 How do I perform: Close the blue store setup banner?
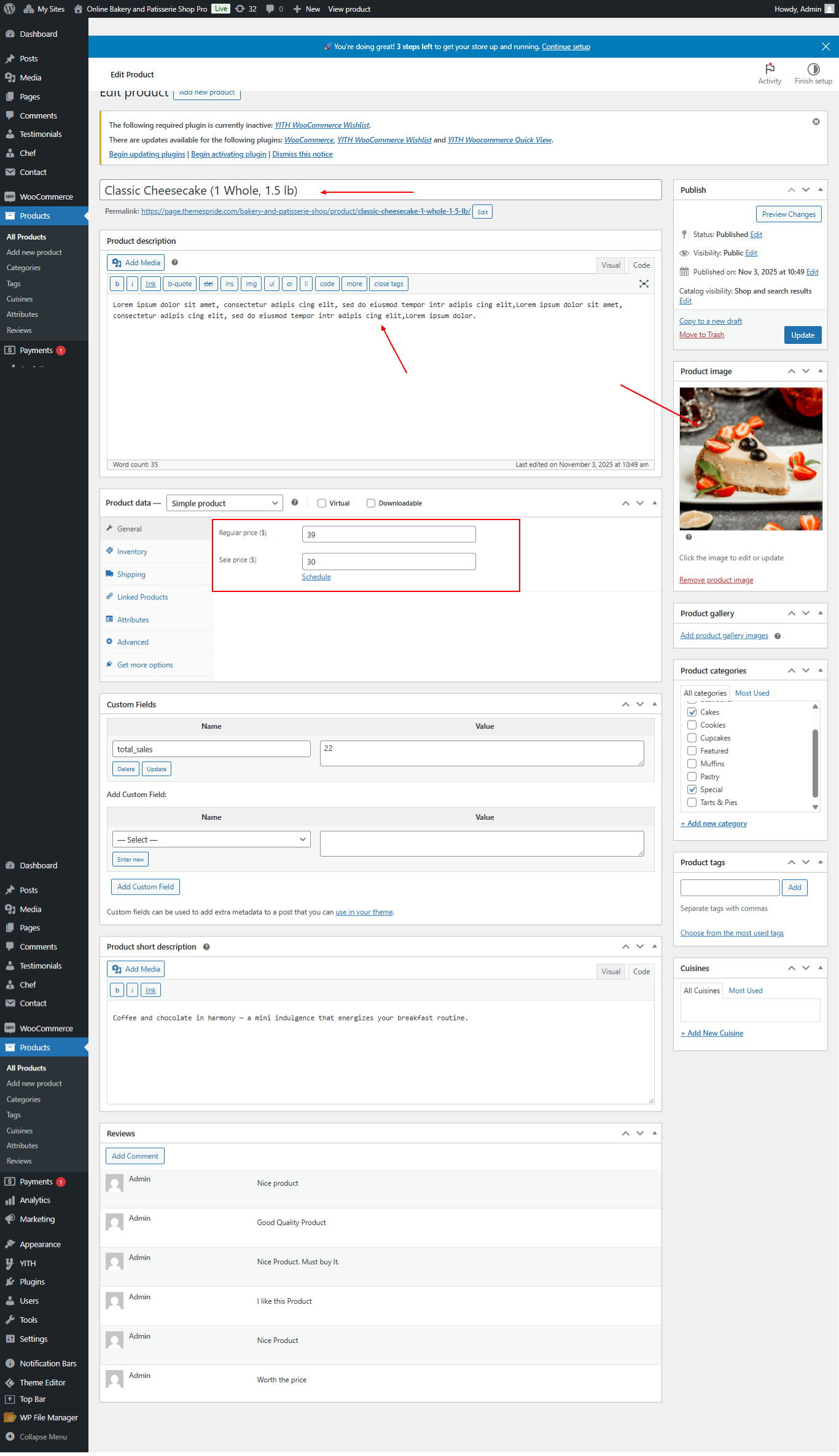point(825,47)
